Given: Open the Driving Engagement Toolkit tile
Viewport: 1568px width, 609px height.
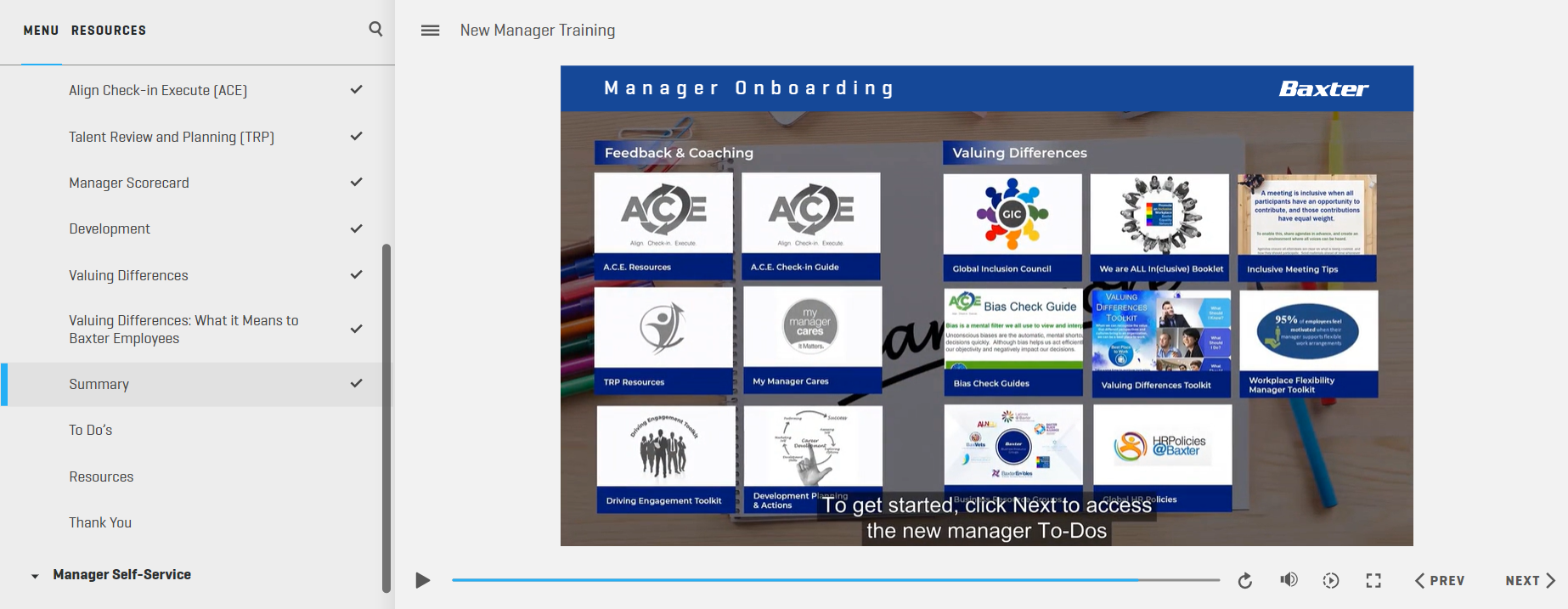Looking at the screenshot, I should (666, 459).
